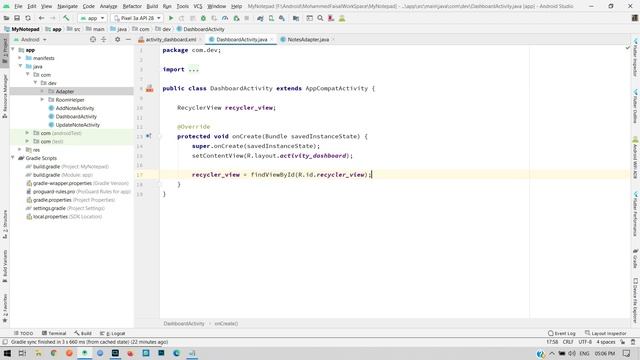Screen dimensions: 640x360
Task: Expand the collapsed import statement
Action: click(193, 69)
